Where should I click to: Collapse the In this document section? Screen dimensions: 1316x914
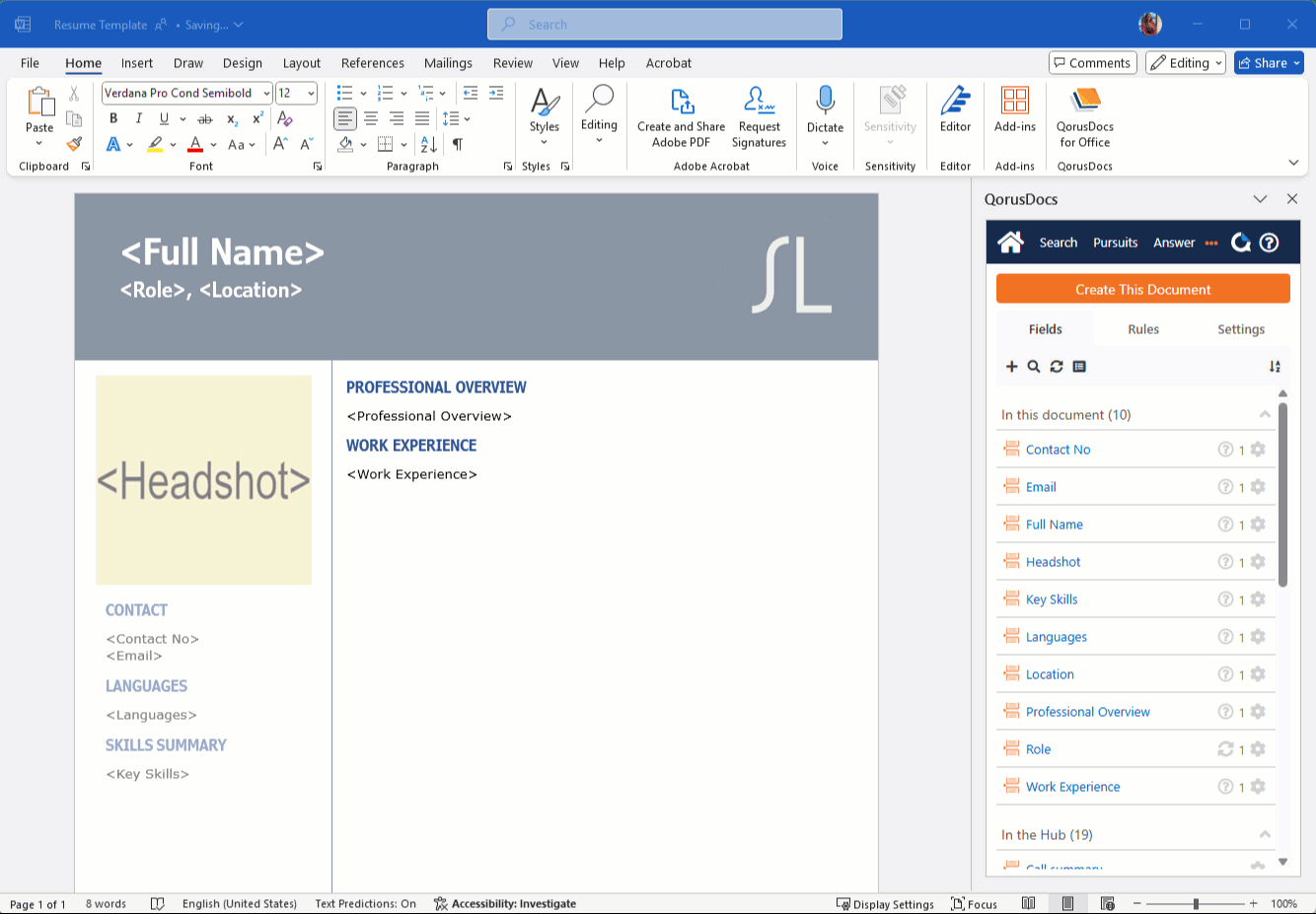pos(1265,415)
